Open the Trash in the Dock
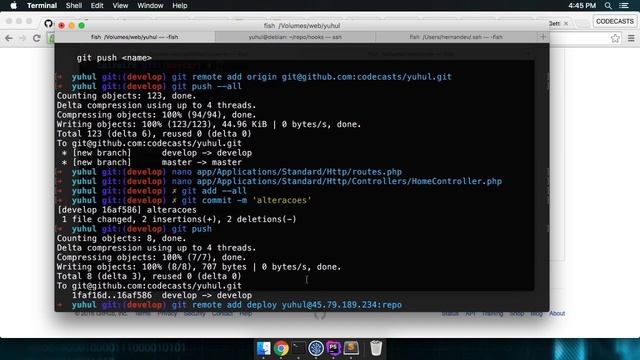This screenshot has width=640, height=360. click(x=376, y=348)
